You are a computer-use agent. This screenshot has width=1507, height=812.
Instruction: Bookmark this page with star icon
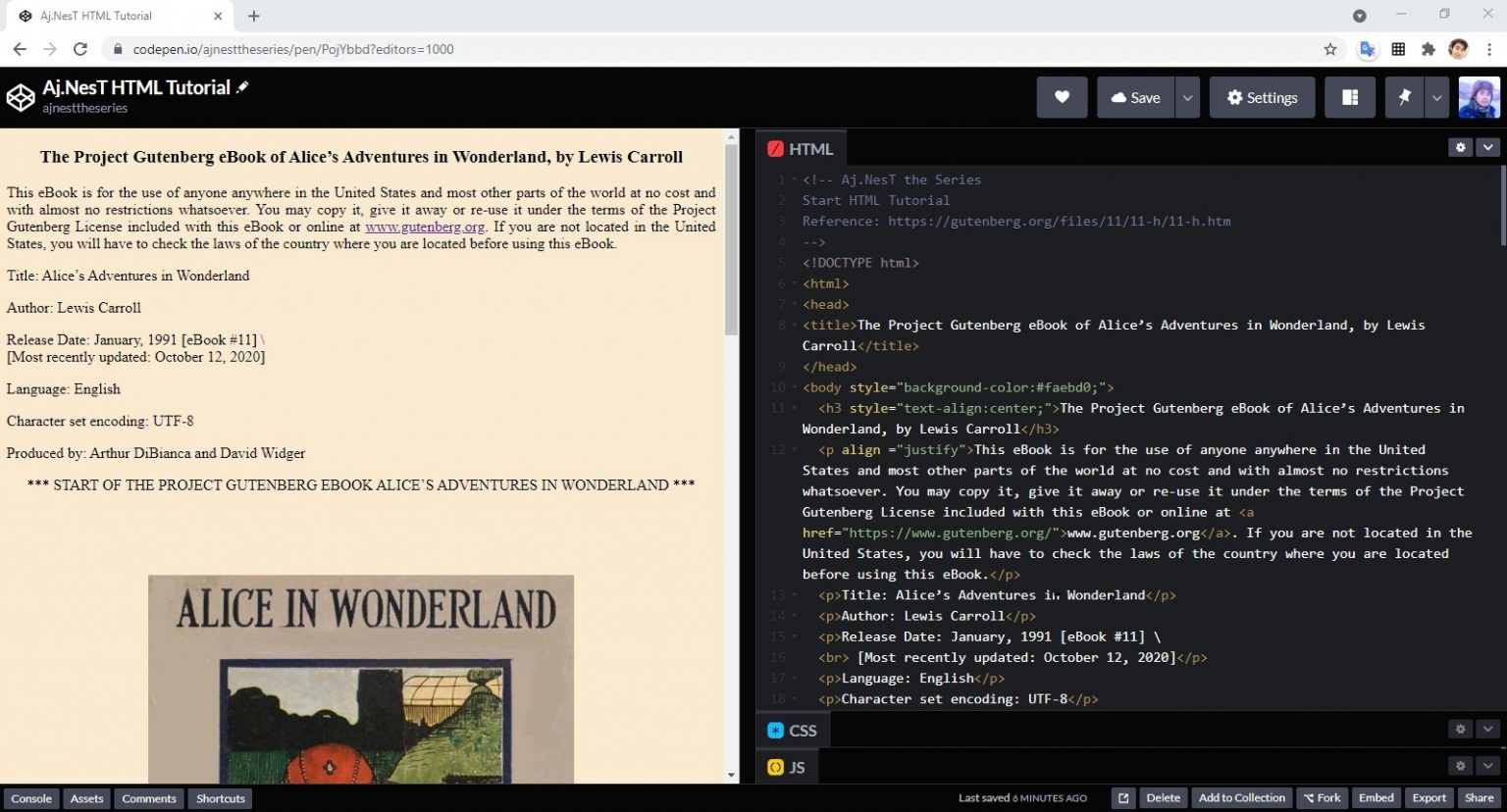1330,49
